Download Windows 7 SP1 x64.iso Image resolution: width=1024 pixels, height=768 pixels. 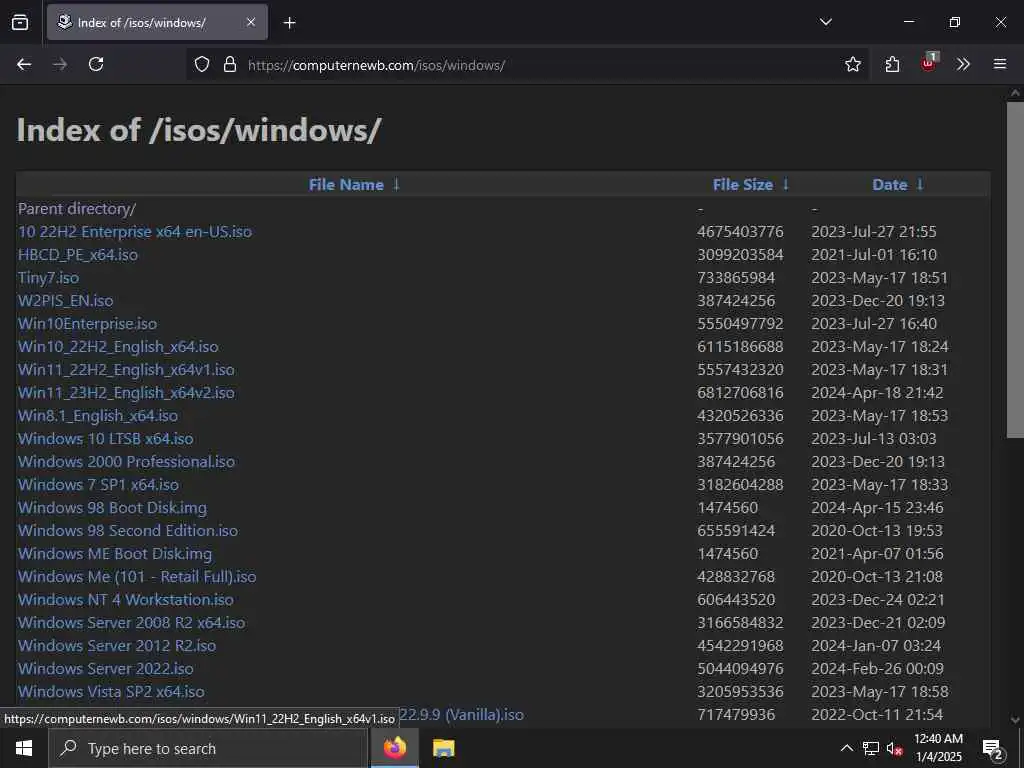[98, 485]
